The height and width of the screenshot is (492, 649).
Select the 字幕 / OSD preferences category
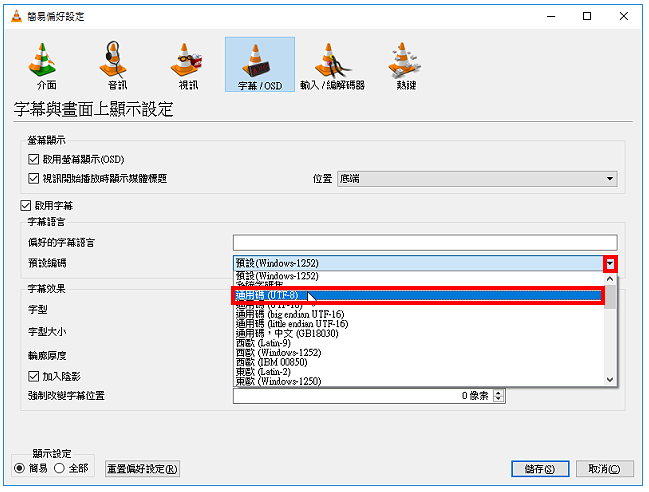(260, 65)
